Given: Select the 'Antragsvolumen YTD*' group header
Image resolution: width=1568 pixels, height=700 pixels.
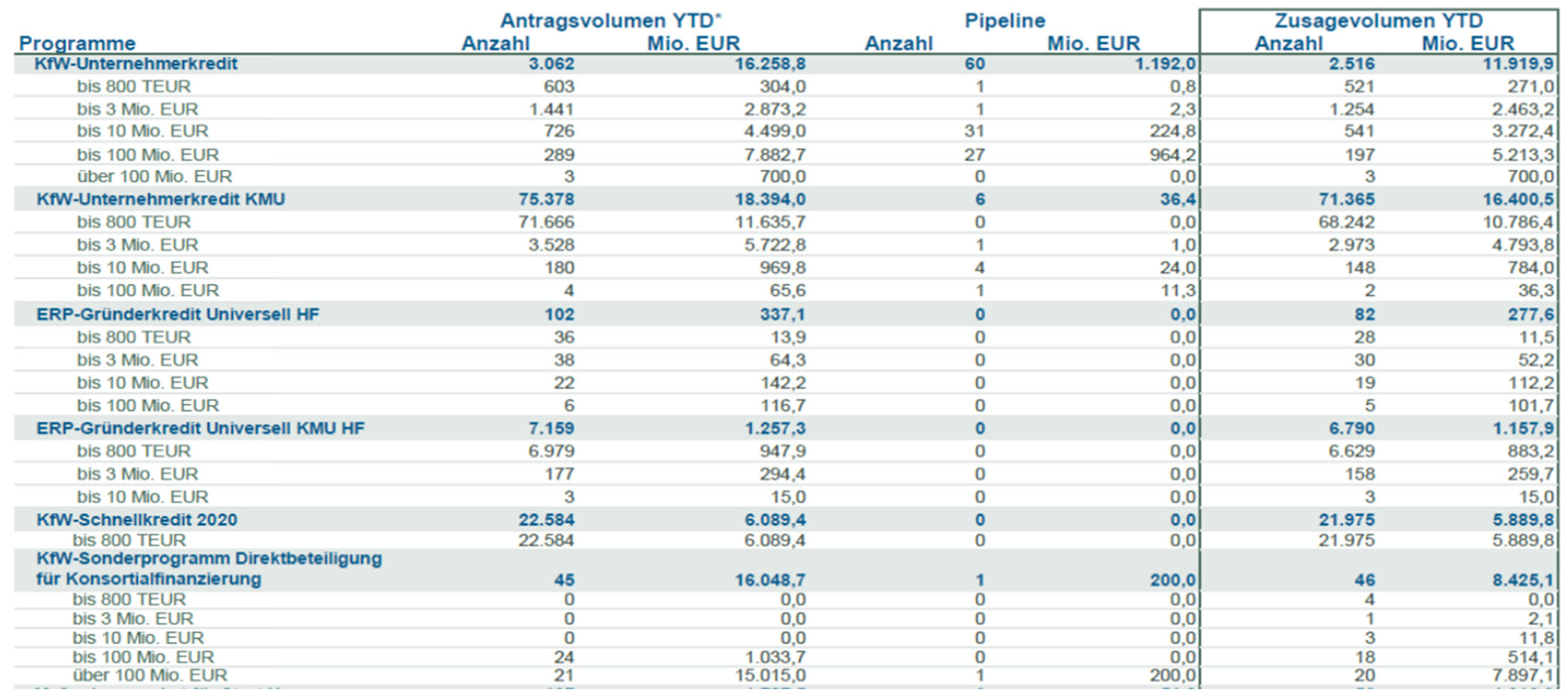Looking at the screenshot, I should (611, 21).
